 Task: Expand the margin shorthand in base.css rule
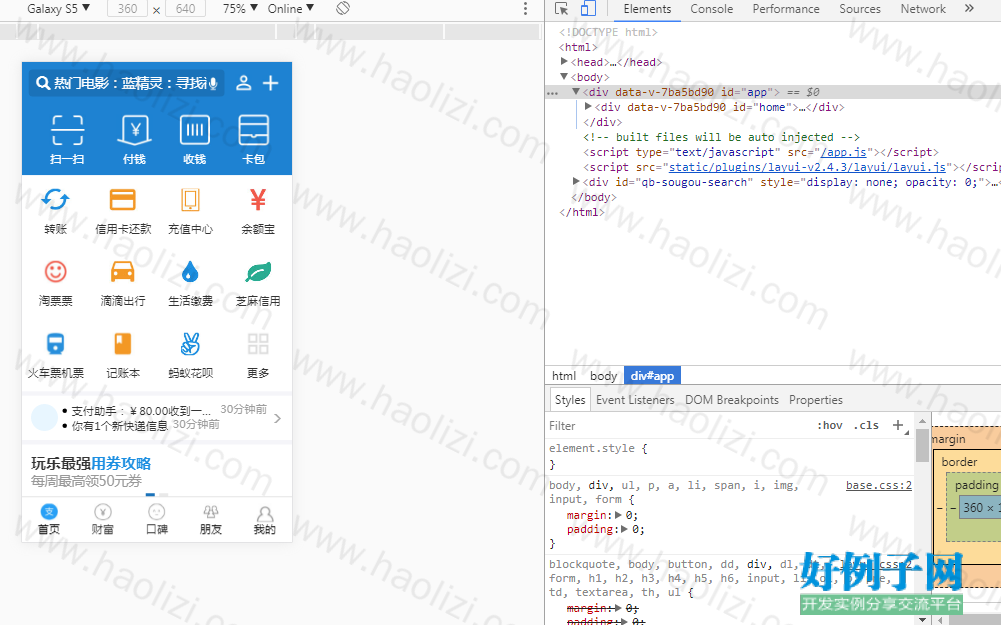pos(618,515)
